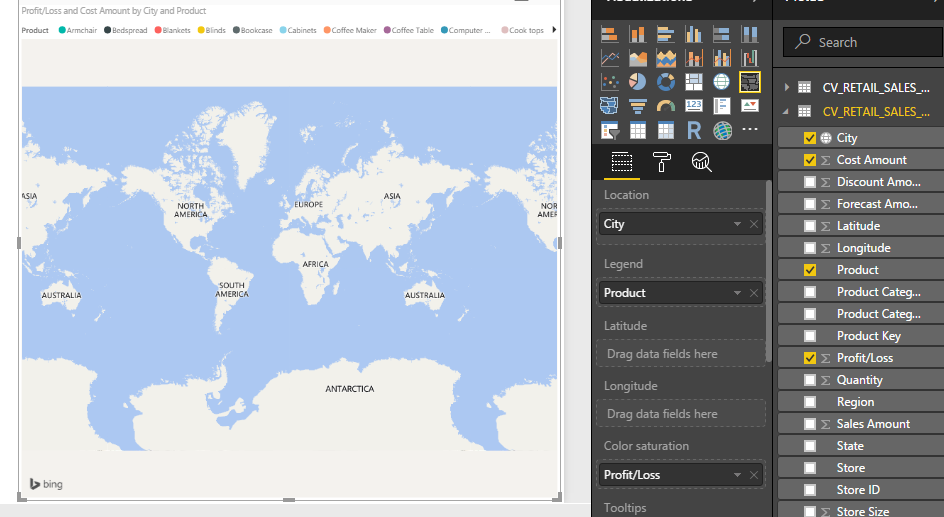Uncheck the Profit/Loss field checkbox
The image size is (944, 517).
click(810, 358)
